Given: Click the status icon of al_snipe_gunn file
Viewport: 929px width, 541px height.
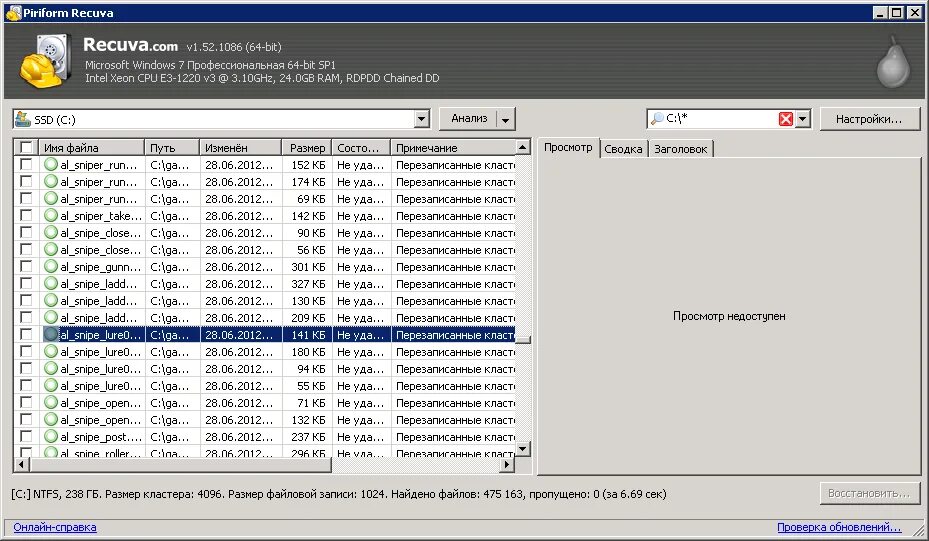Looking at the screenshot, I should (51, 267).
